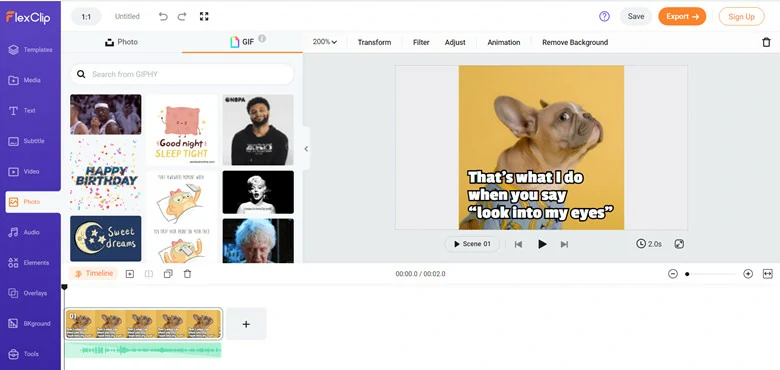Screen dimensions: 780x370
Task: Select the green audio track
Action: coord(143,350)
